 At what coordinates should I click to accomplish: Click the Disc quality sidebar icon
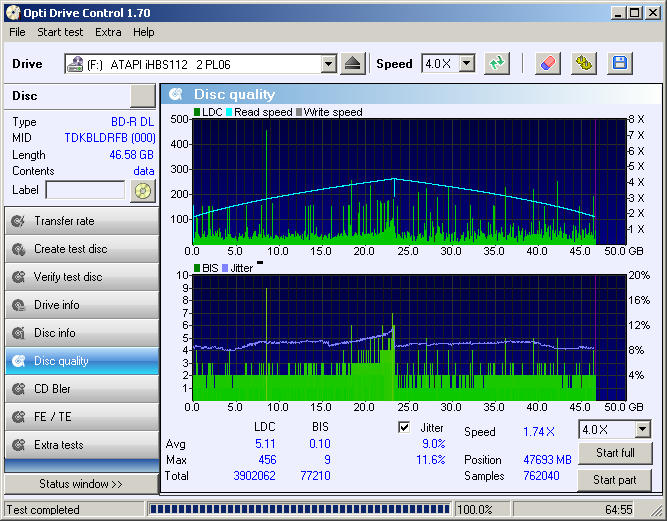[18, 361]
